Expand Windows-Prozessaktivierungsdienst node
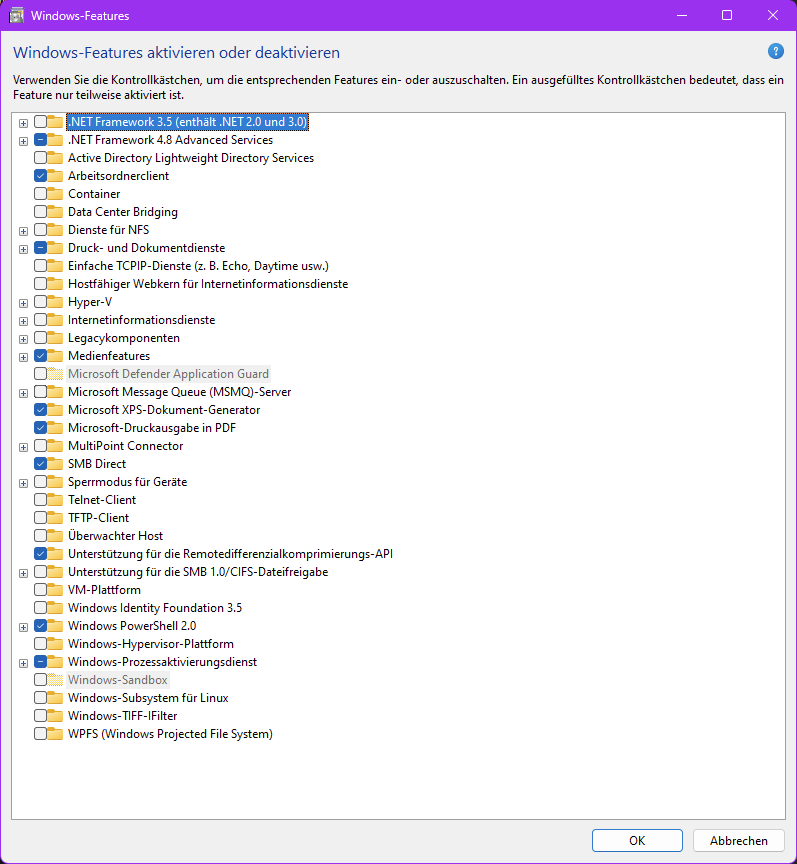Screen dimensions: 797x864 (x=23, y=663)
